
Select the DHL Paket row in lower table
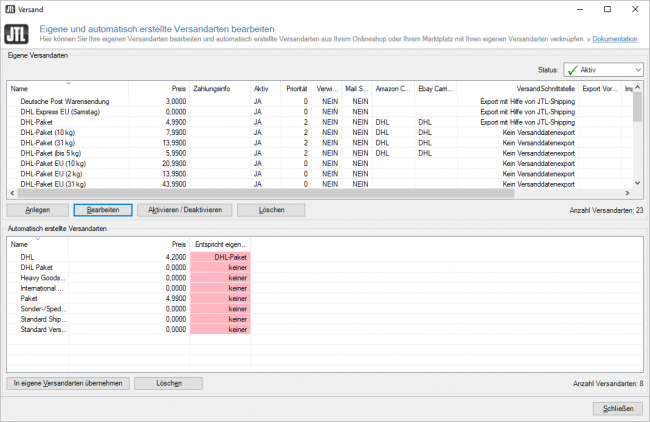coord(129,268)
